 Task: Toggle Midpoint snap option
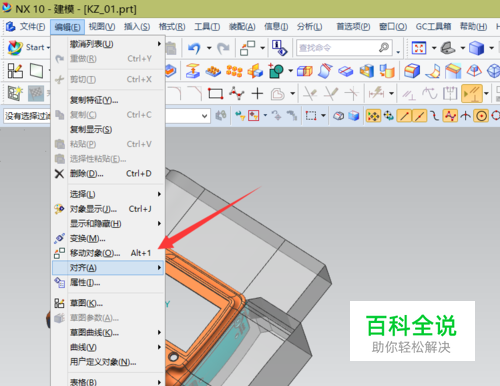[x=420, y=116]
